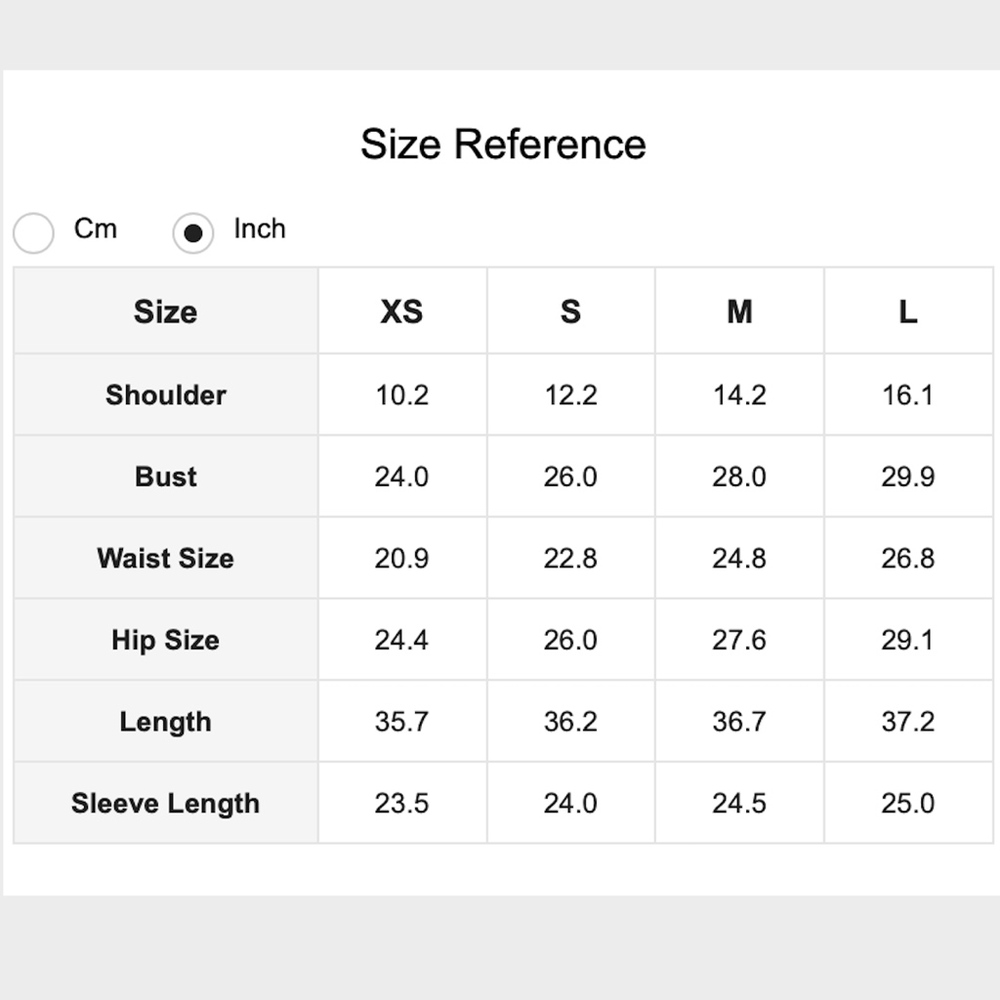Click the Waist Size row label
The image size is (1000, 1000).
166,558
